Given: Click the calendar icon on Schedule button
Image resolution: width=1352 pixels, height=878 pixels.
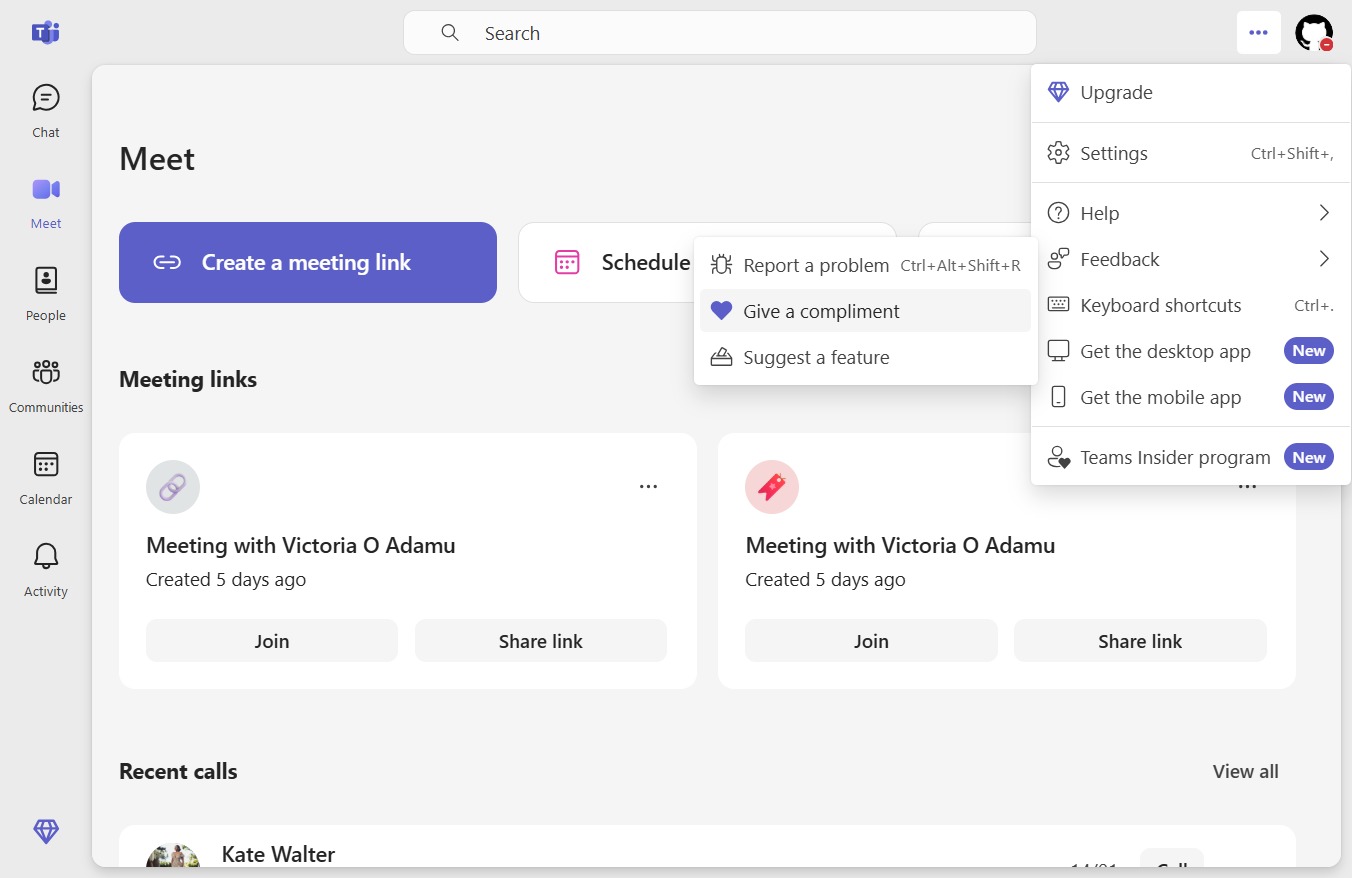Looking at the screenshot, I should (567, 262).
